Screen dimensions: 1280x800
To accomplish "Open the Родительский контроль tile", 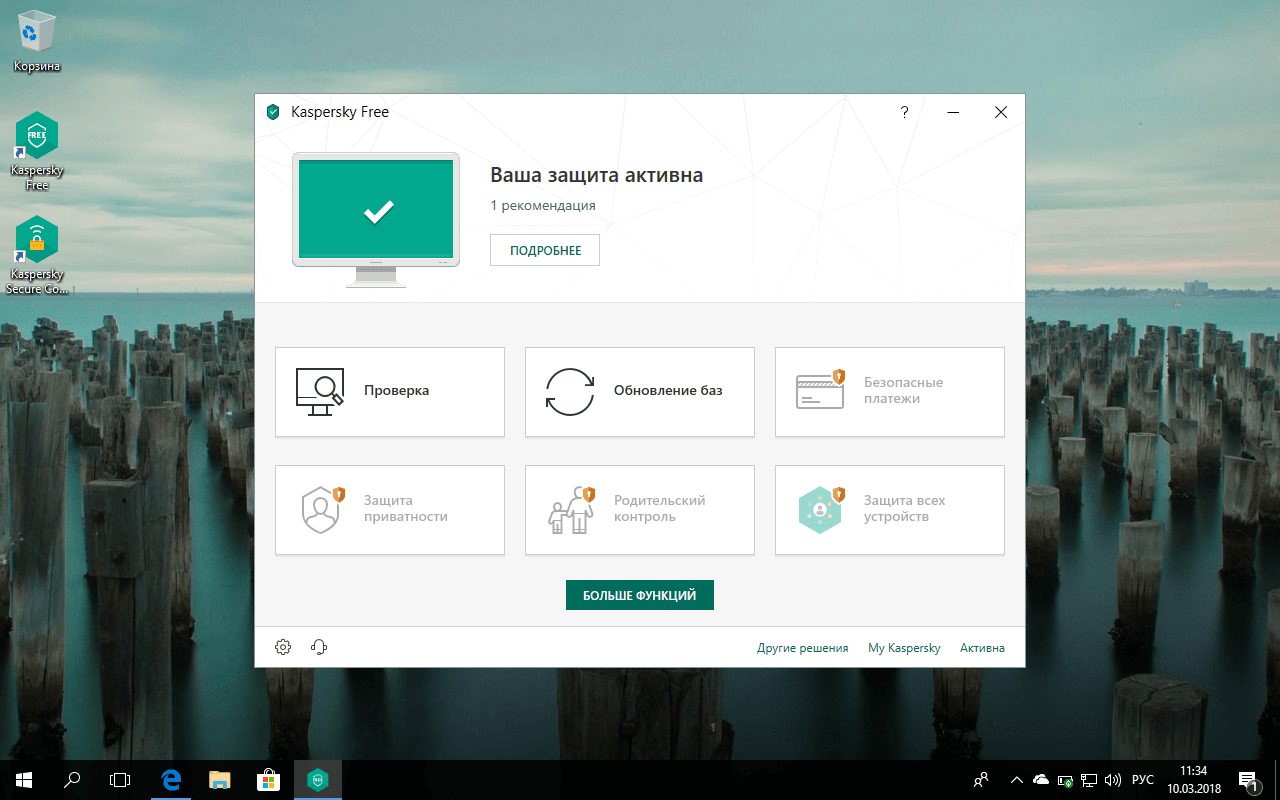I will pos(640,509).
